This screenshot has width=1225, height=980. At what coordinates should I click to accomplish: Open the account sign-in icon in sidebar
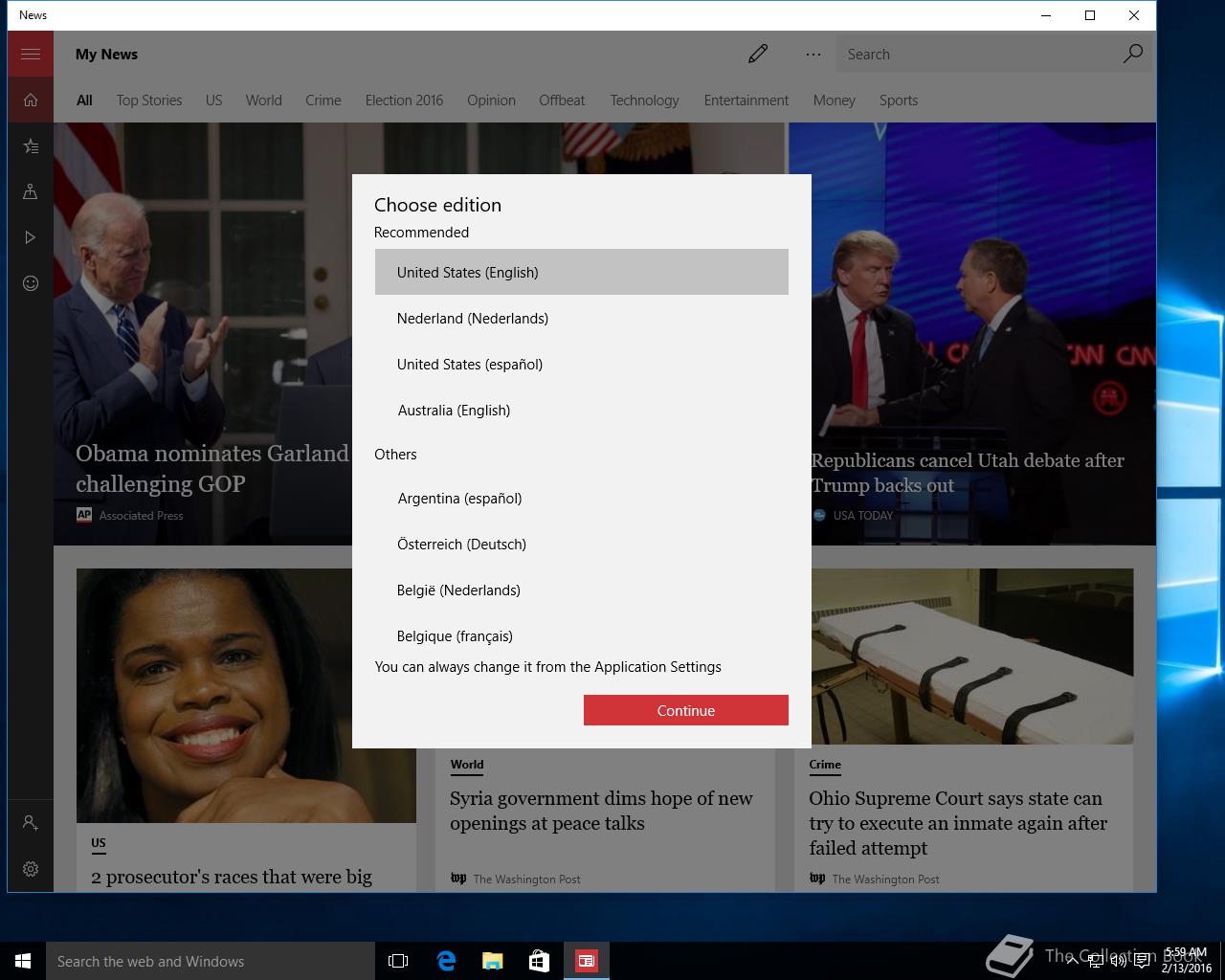(x=31, y=822)
